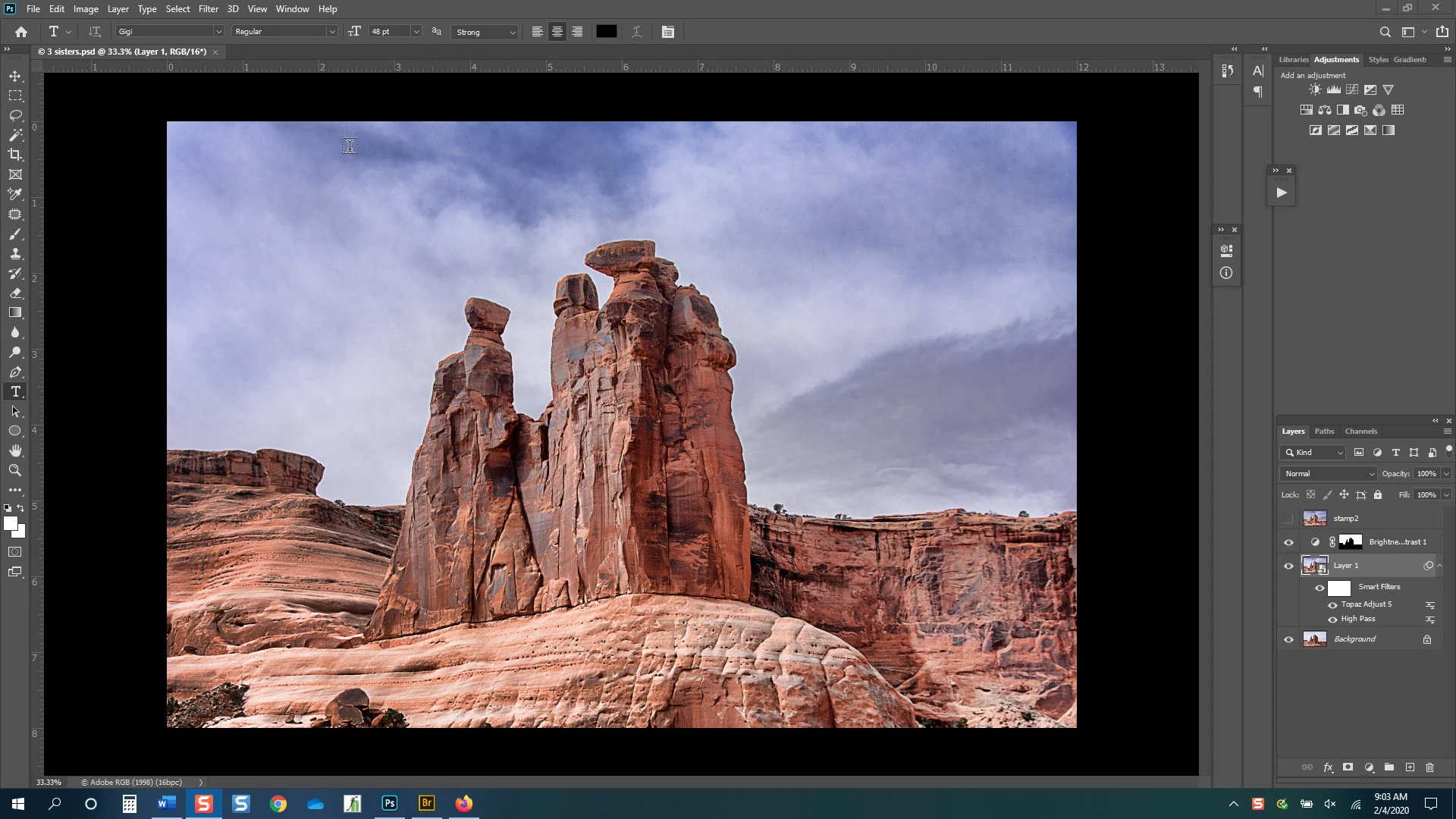
Task: Open the blending mode Normal dropdown
Action: click(1329, 474)
